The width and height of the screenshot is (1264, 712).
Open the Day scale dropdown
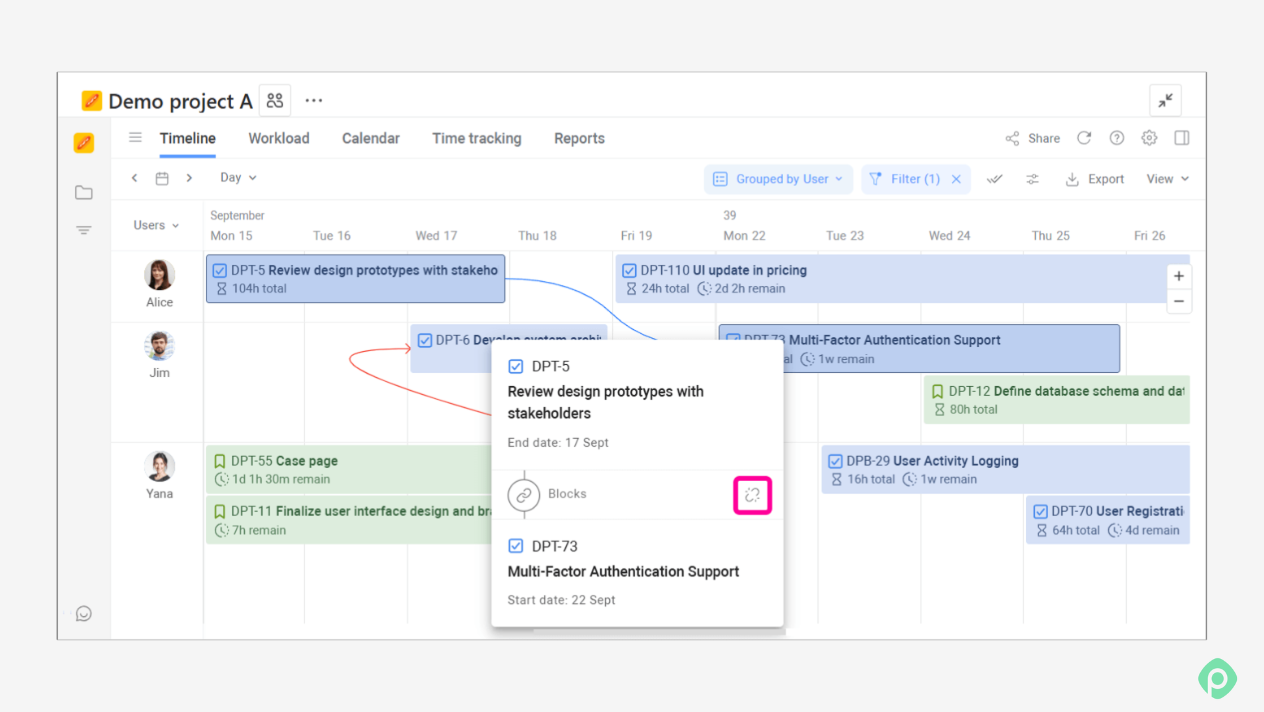[238, 177]
